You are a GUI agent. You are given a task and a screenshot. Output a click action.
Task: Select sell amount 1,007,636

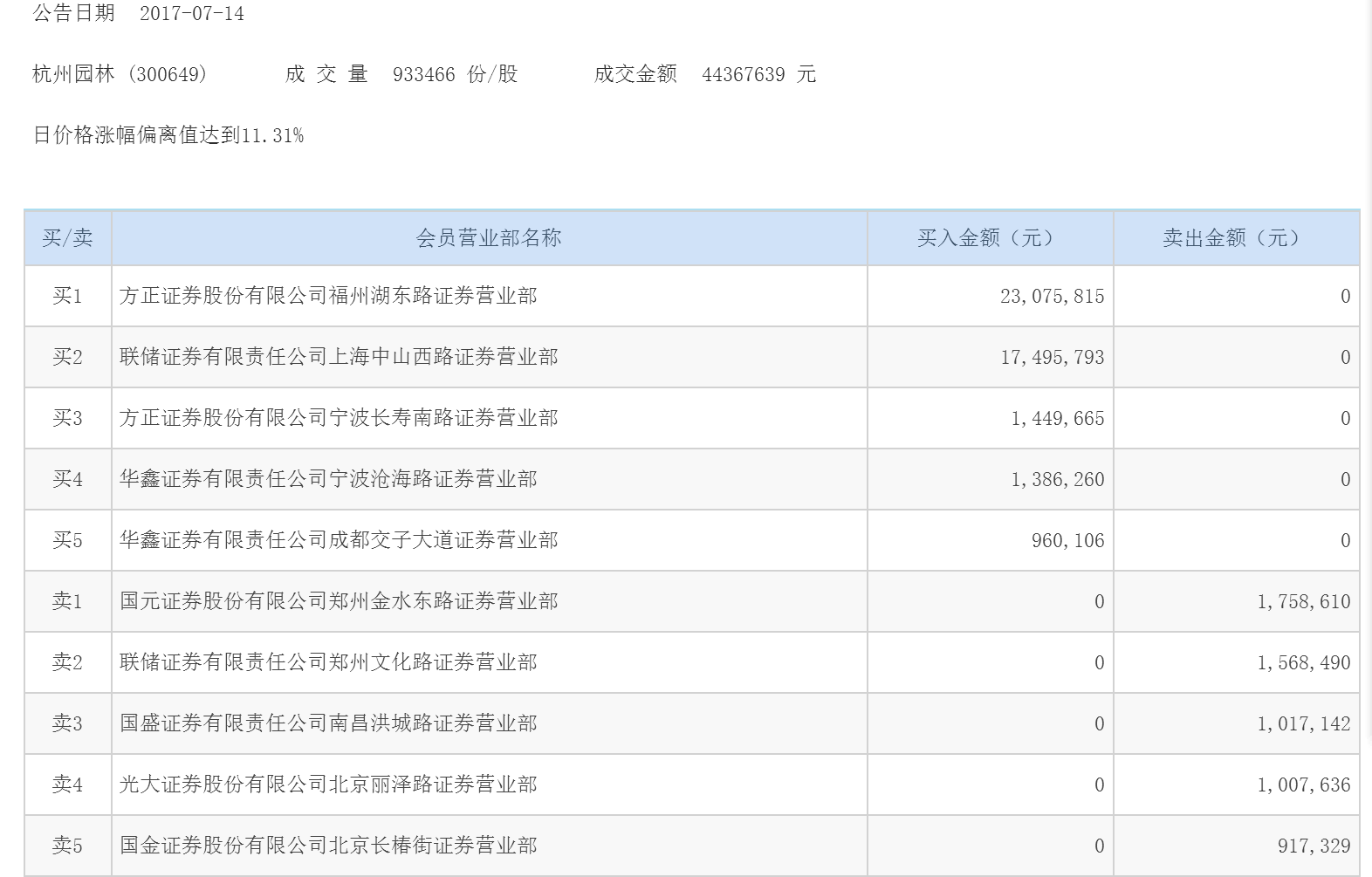(1304, 785)
